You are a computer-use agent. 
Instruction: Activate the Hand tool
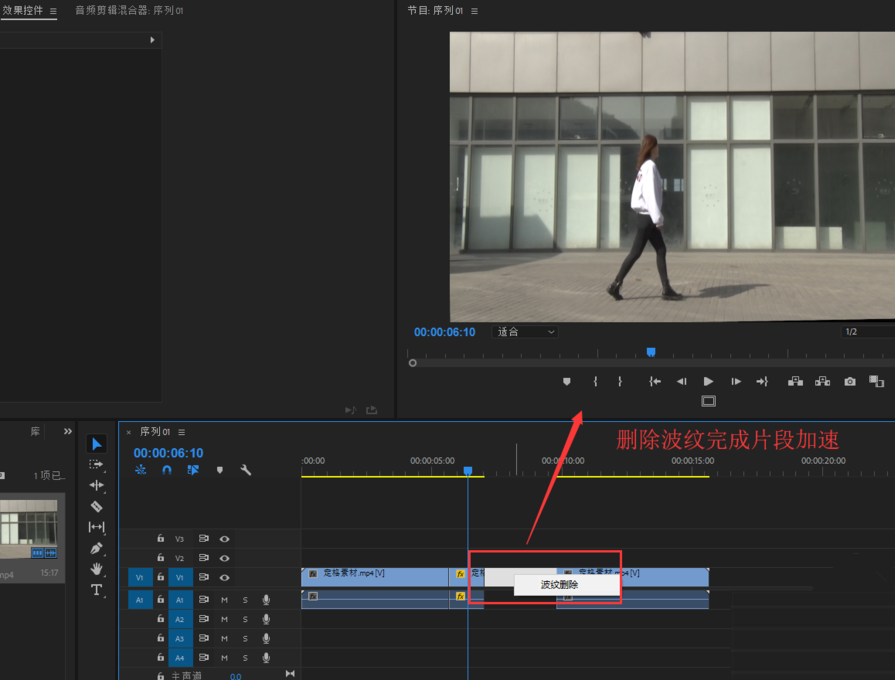pyautogui.click(x=97, y=570)
